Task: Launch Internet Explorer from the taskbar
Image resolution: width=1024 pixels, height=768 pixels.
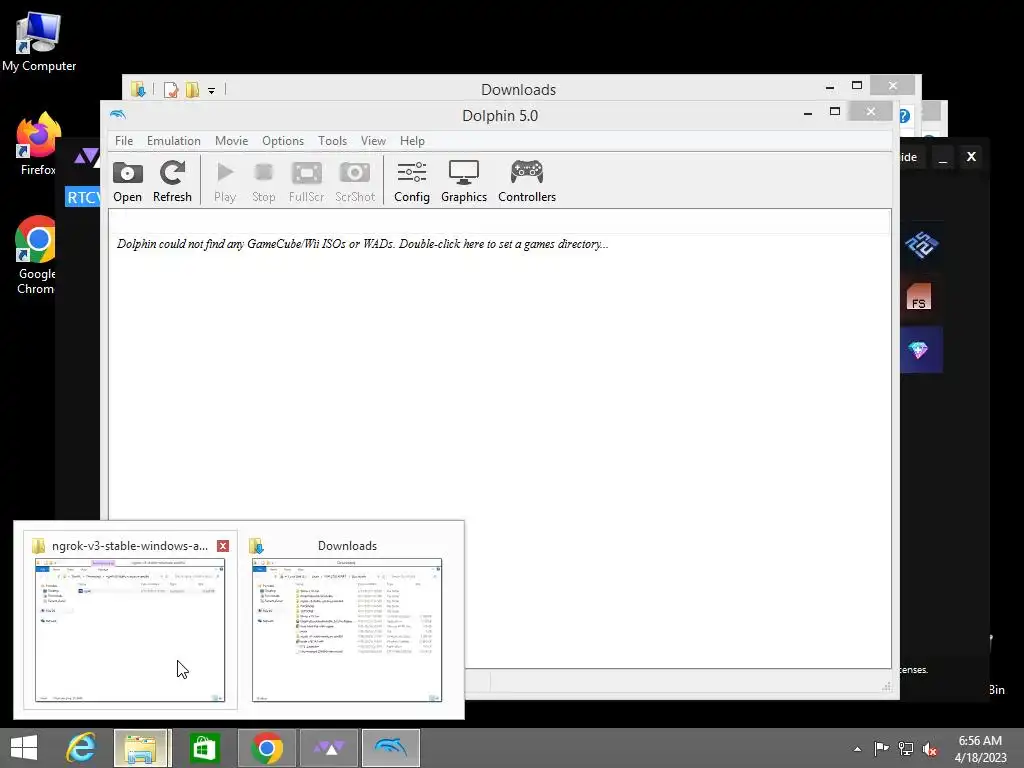Action: (x=81, y=748)
